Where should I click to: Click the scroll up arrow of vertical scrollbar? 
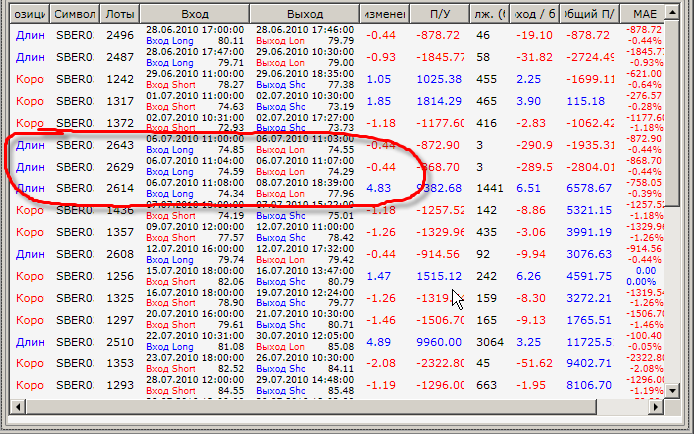(672, 13)
